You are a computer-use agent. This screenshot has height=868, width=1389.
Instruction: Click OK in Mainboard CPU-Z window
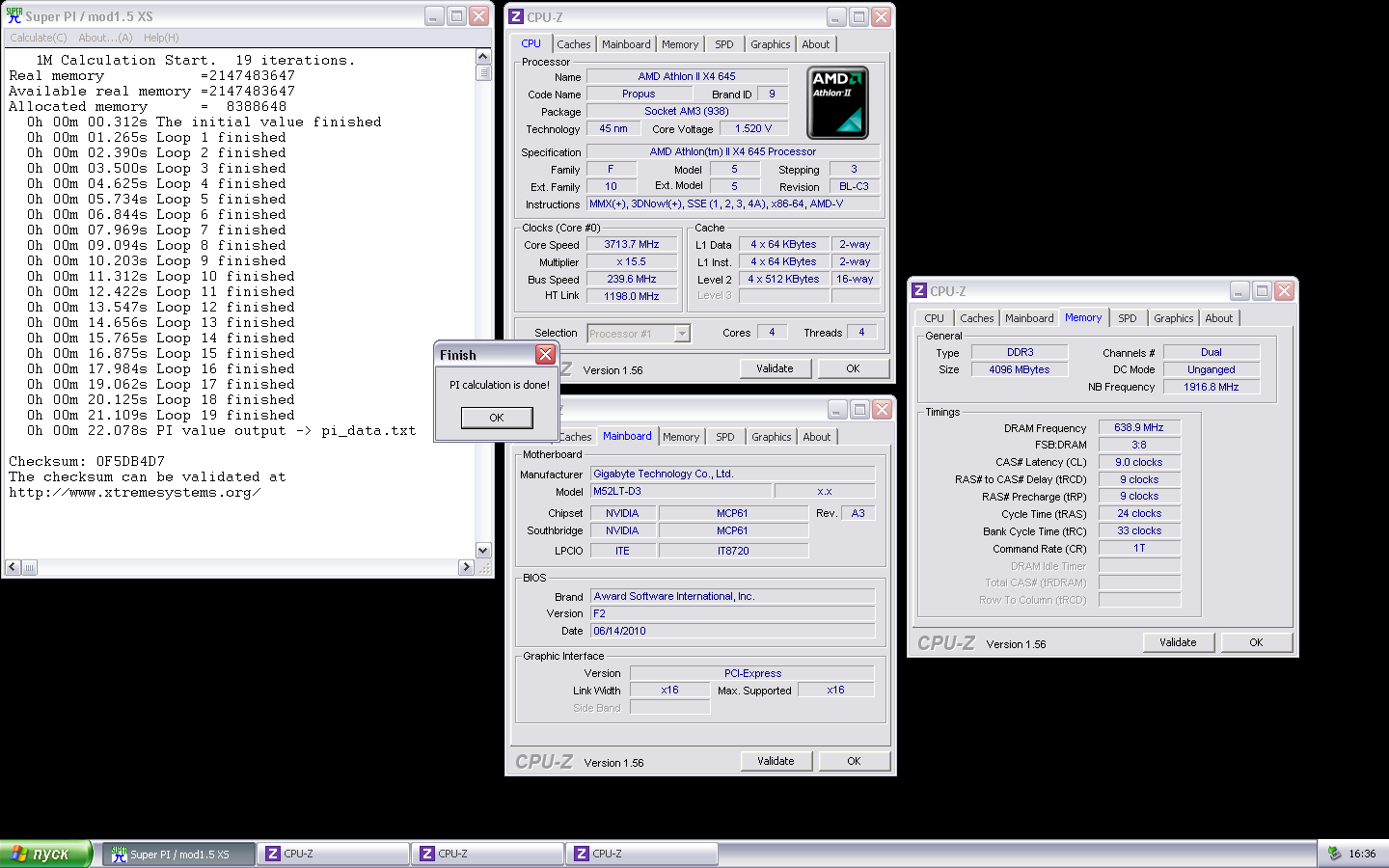click(854, 761)
